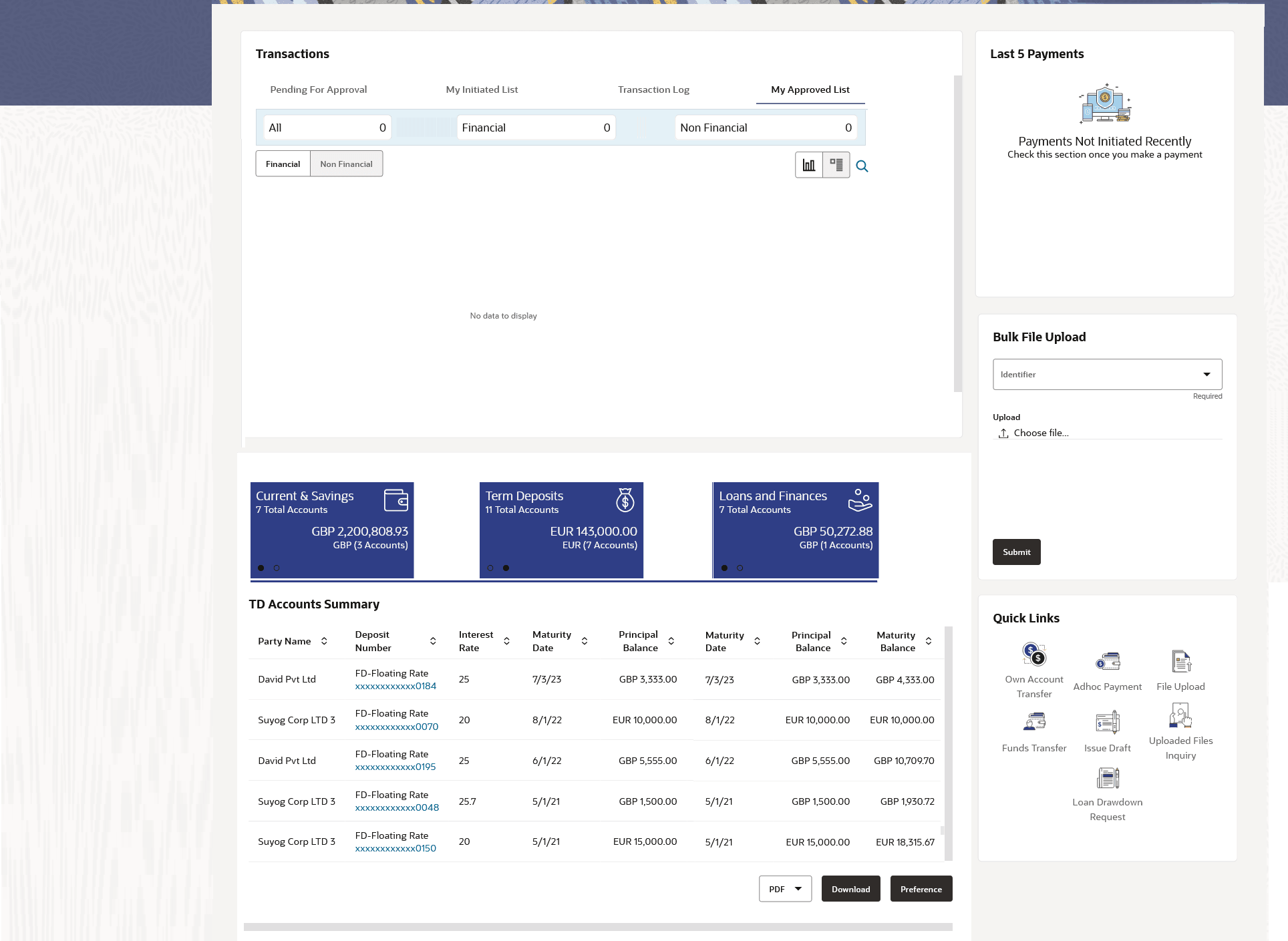Sort table by Party Name column arrows
The image size is (1288, 941).
click(324, 641)
